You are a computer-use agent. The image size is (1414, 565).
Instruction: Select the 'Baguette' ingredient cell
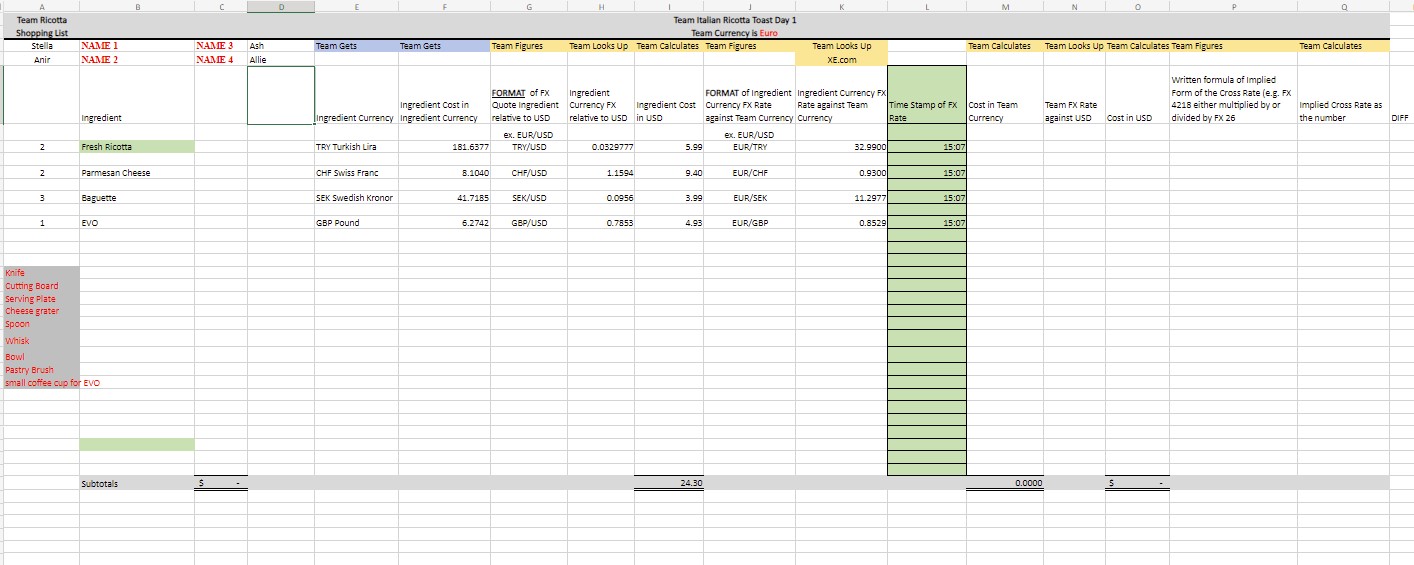[x=137, y=198]
